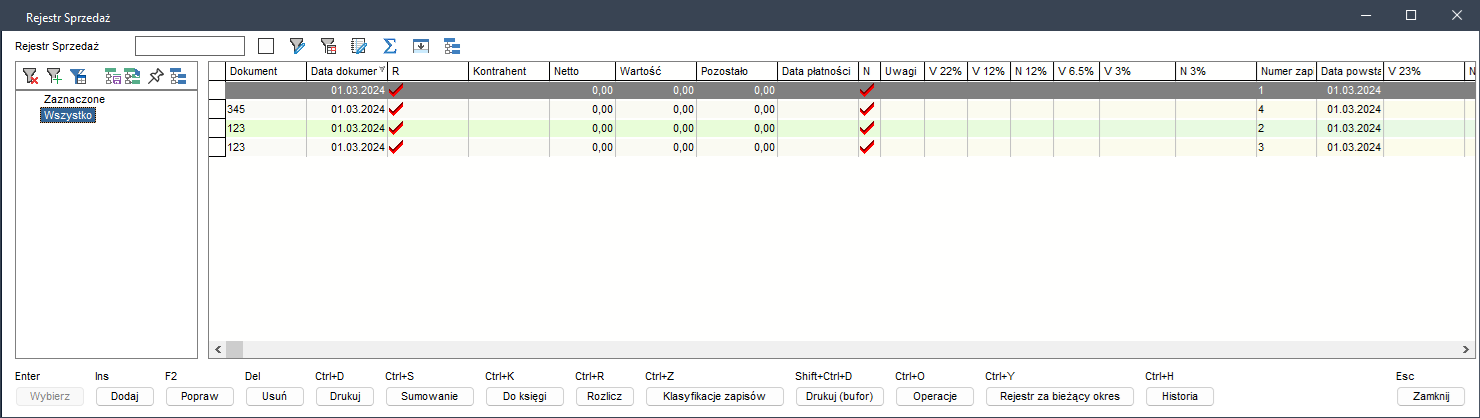Click the pin icon in left panel
Image resolution: width=1480 pixels, height=418 pixels.
tap(155, 76)
